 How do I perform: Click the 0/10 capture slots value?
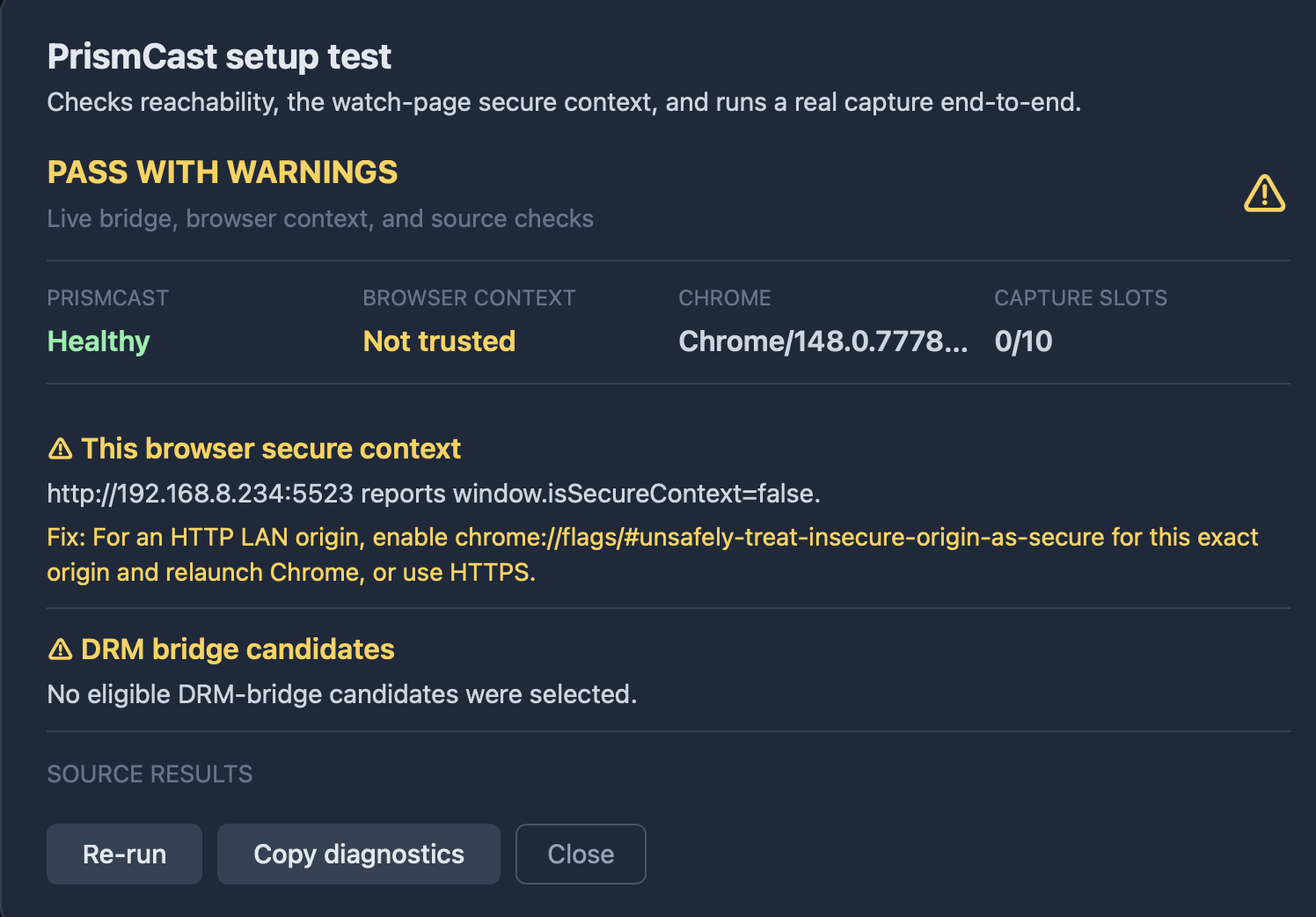point(1023,341)
